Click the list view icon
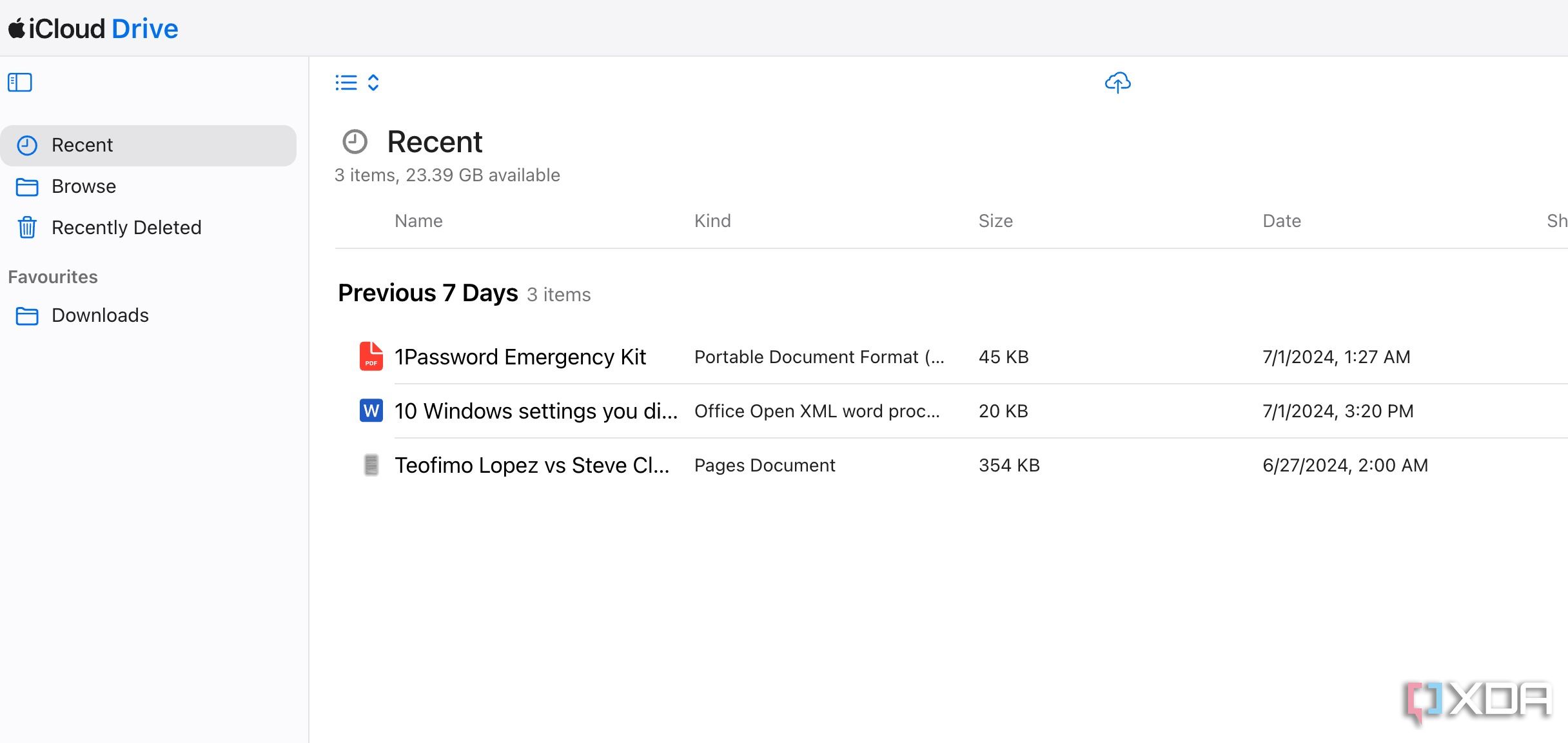The height and width of the screenshot is (743, 1568). (x=346, y=83)
